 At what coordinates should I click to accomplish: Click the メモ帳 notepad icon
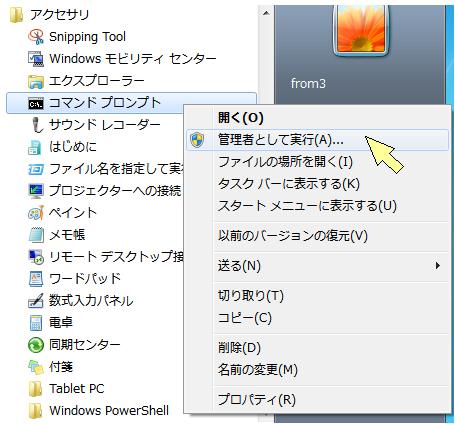[x=36, y=235]
